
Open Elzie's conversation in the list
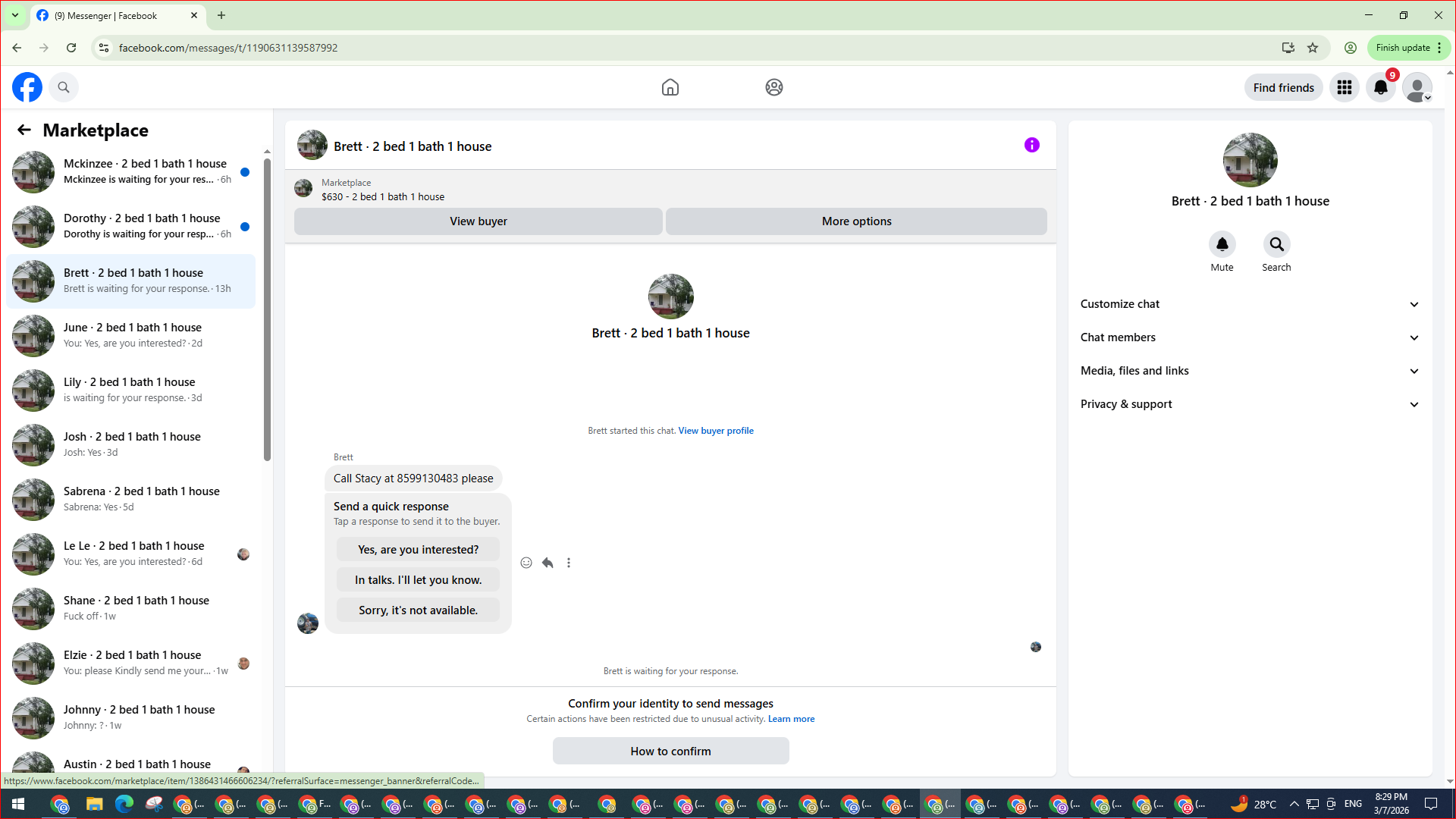tap(131, 664)
